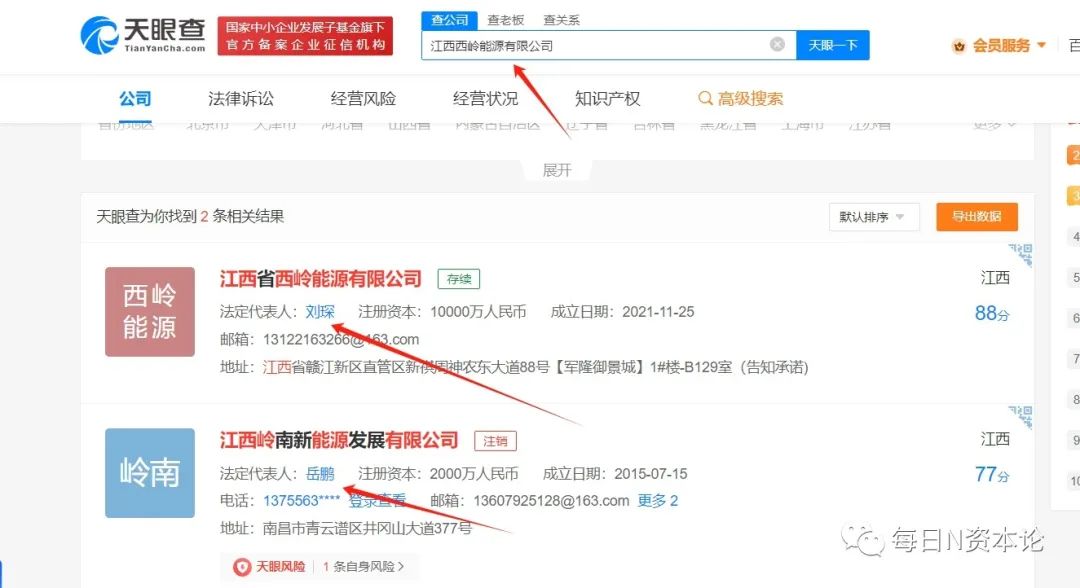Clear the search box with the X icon
Screen dimensions: 1080x588
777,45
